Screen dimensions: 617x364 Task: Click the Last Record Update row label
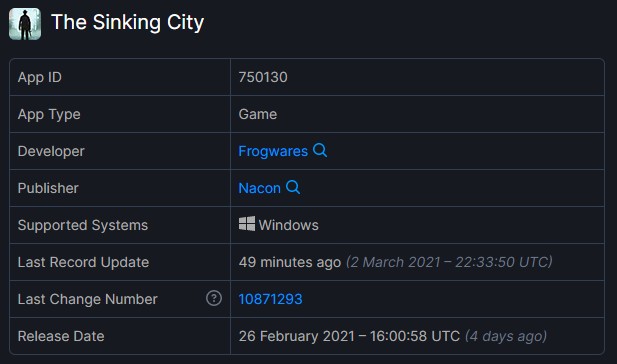pyautogui.click(x=83, y=262)
